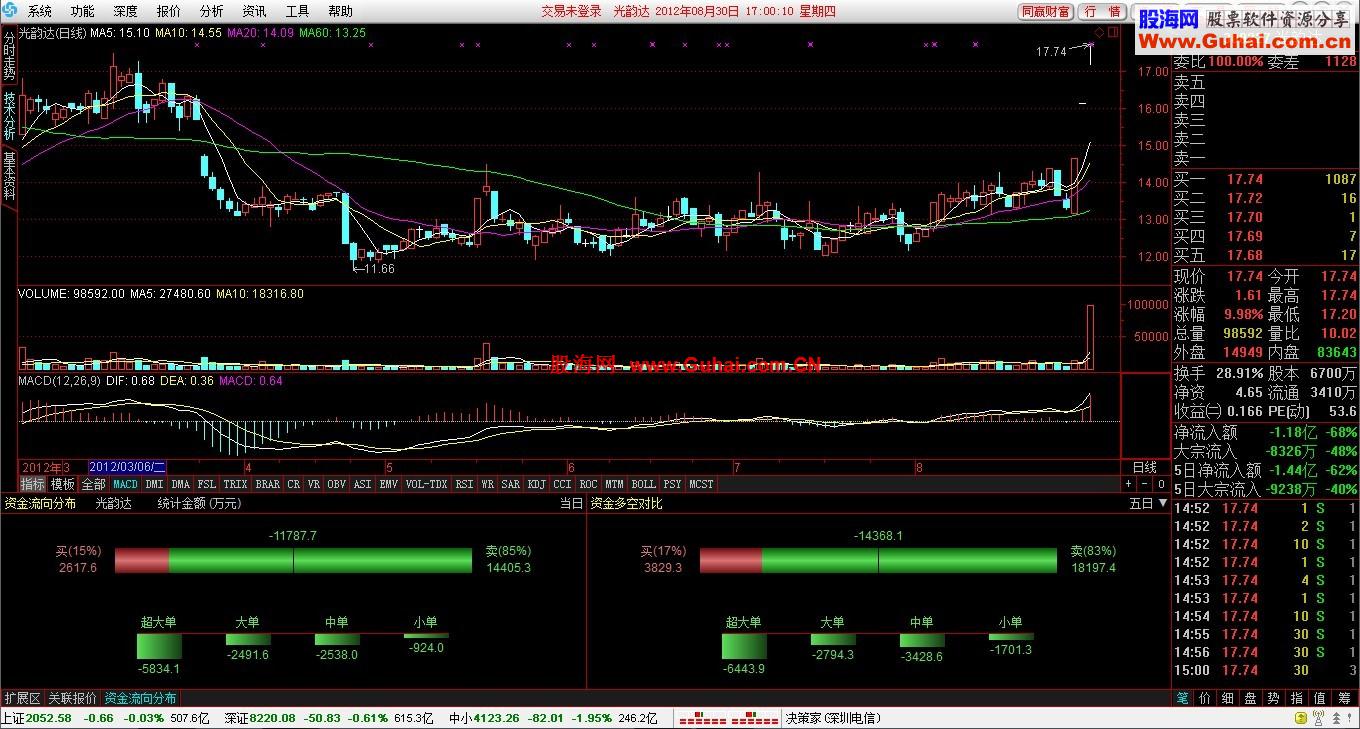Click the double up-arrow status icon
1360x729 pixels.
pos(1336,717)
